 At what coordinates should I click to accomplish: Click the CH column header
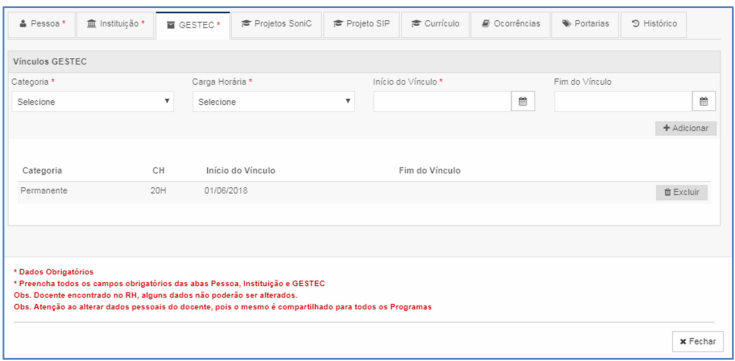[x=158, y=171]
